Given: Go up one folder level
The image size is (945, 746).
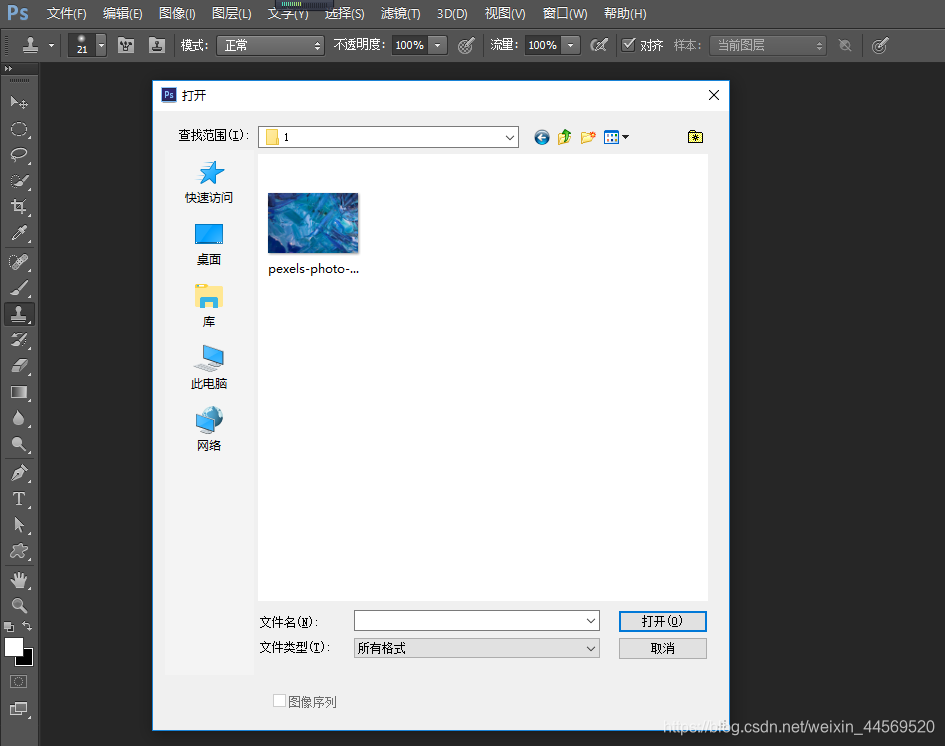Looking at the screenshot, I should [x=565, y=137].
